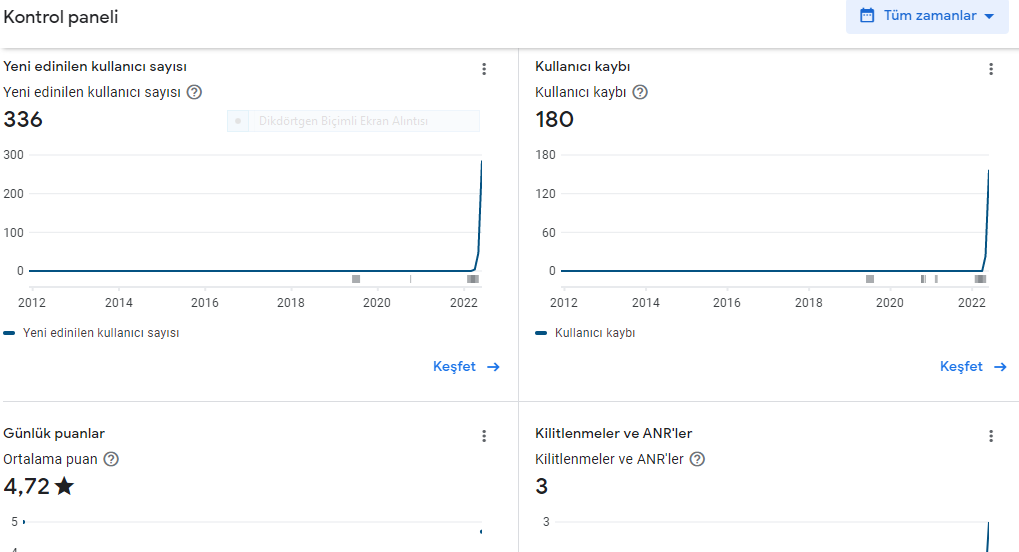Open three-dot menu for Kullanıcı kaybı card
Screen dimensions: 1019x552
tap(991, 69)
